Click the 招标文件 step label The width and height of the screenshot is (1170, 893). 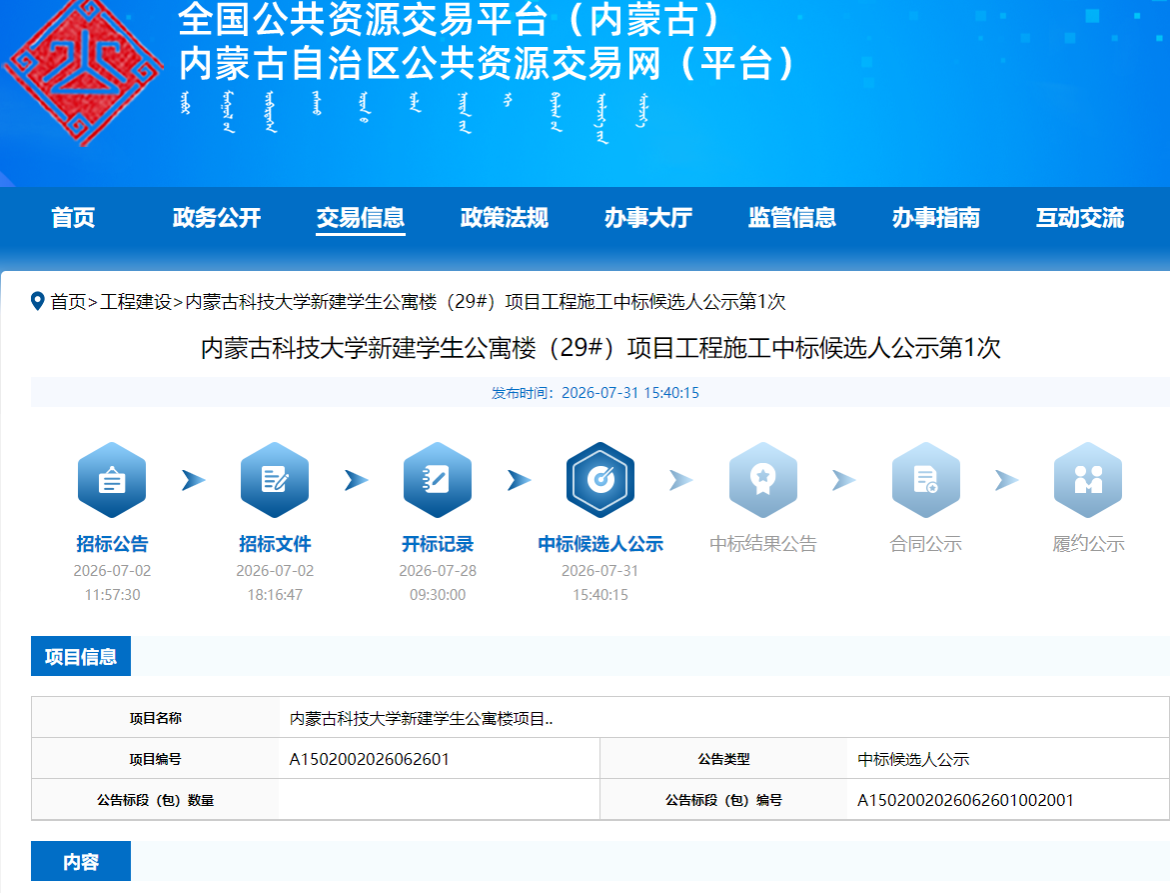click(x=275, y=544)
